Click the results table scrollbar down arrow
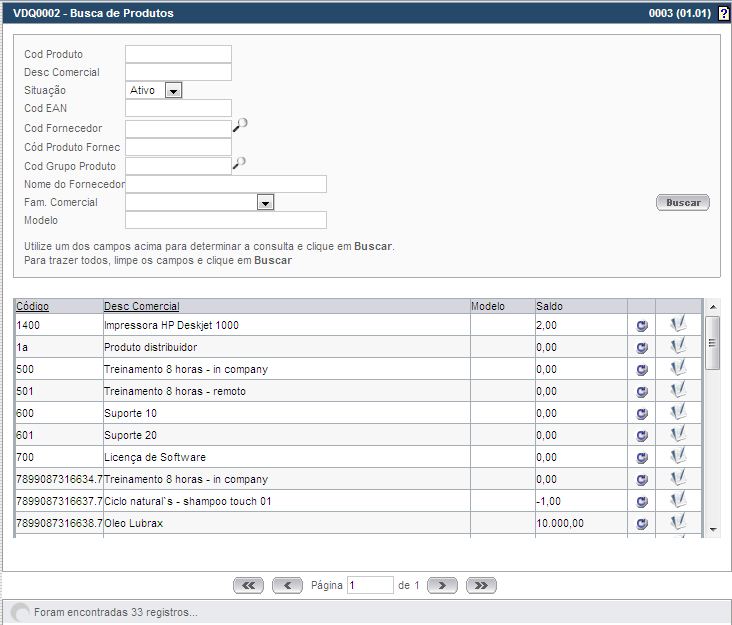 pos(712,528)
